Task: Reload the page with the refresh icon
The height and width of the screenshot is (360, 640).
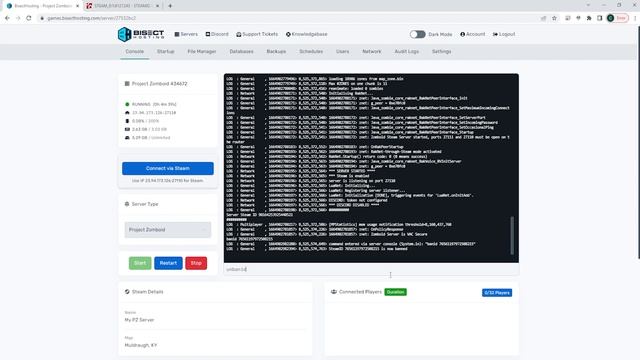Action: coord(29,18)
